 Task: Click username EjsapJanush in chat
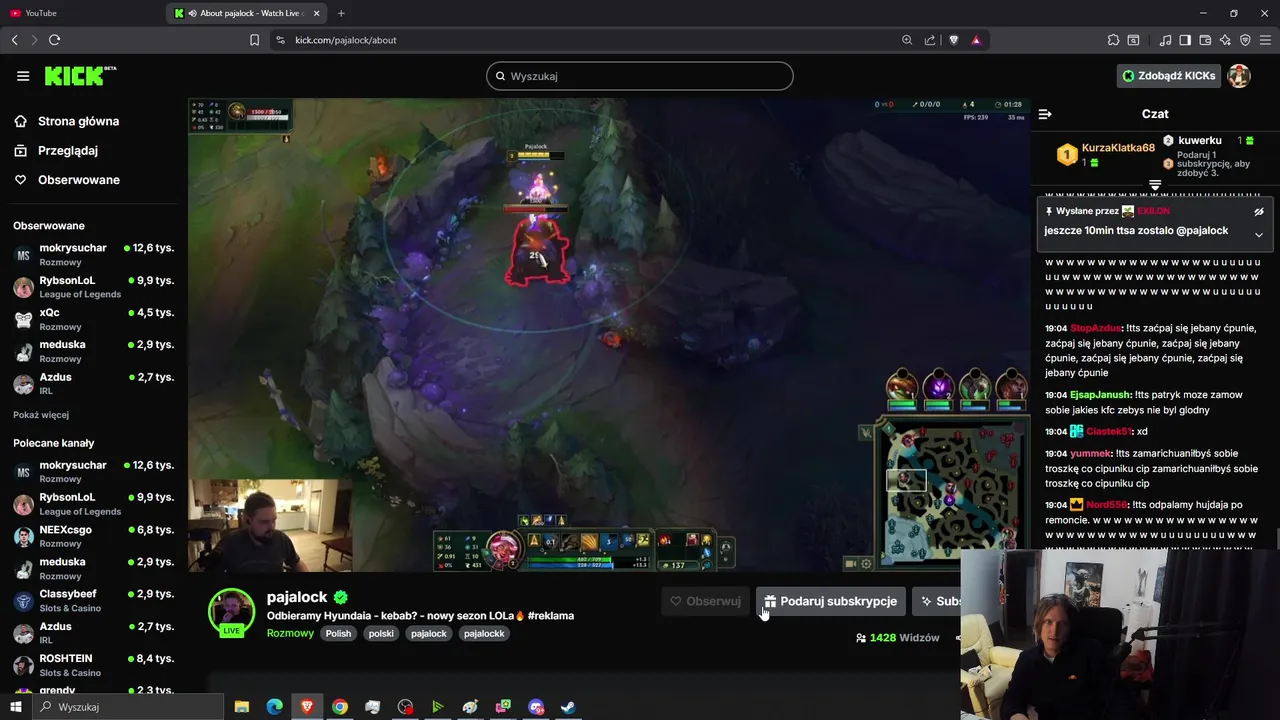[x=1101, y=395]
